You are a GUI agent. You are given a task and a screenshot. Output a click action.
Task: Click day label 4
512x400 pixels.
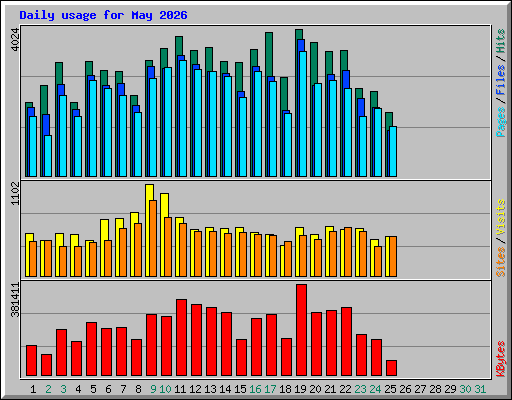pyautogui.click(x=78, y=389)
